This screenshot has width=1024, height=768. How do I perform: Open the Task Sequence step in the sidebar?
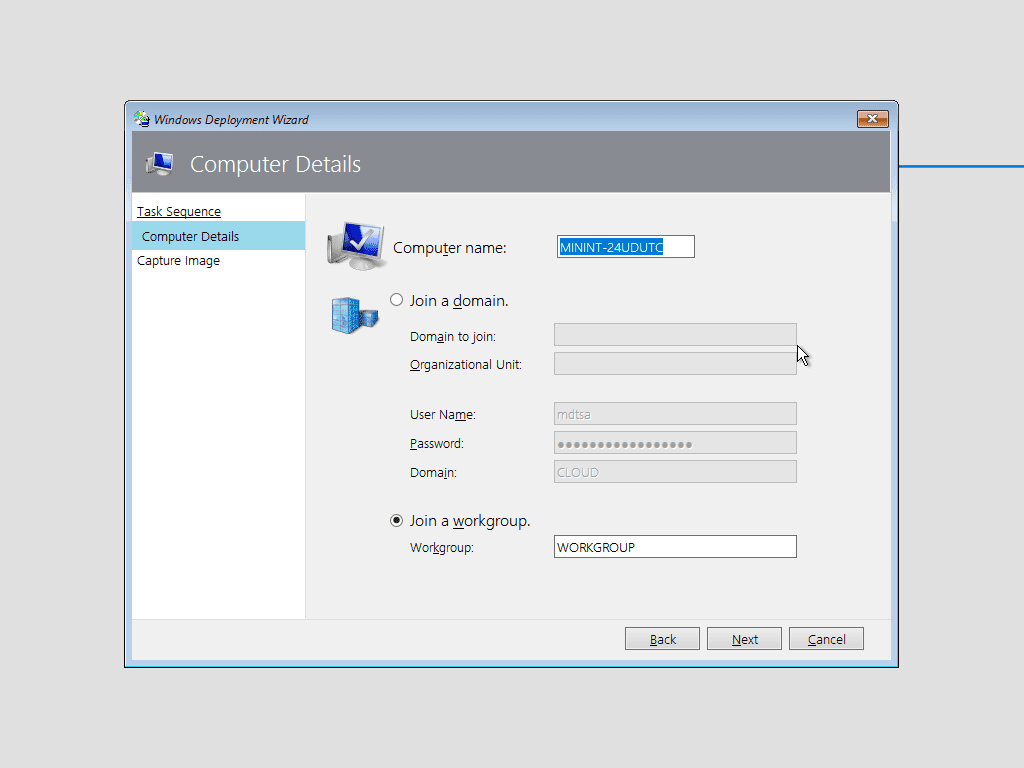178,211
